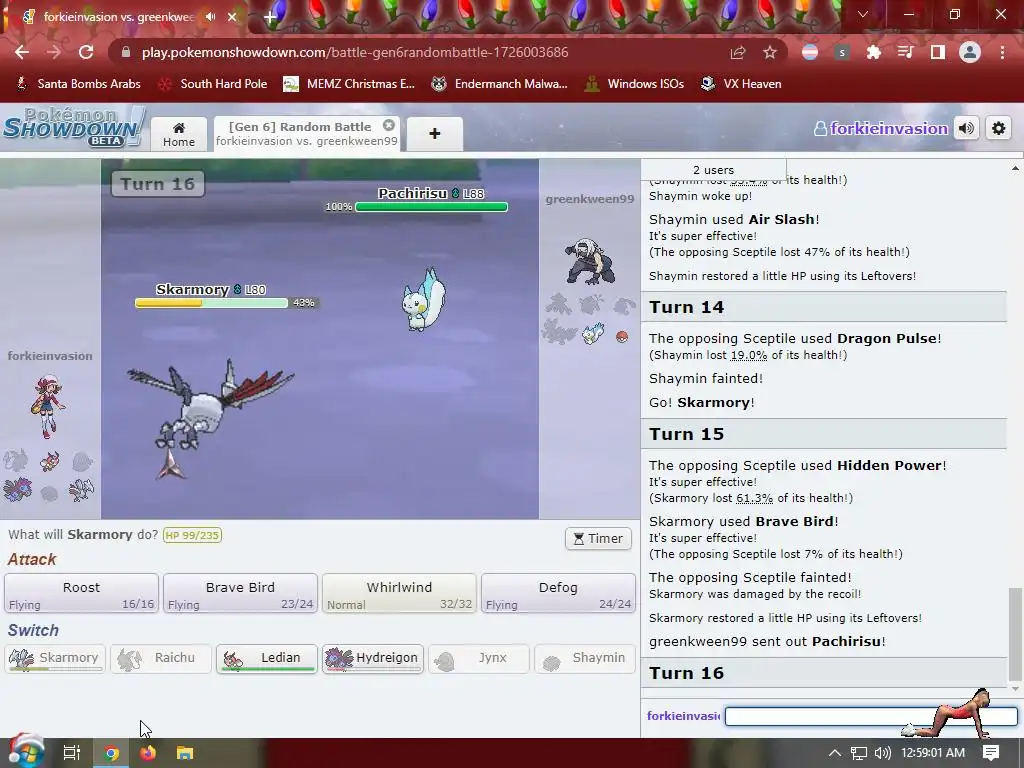Viewport: 1024px width, 768px height.
Task: Click the opponent's Pachirisu team icon
Action: pyautogui.click(x=593, y=334)
